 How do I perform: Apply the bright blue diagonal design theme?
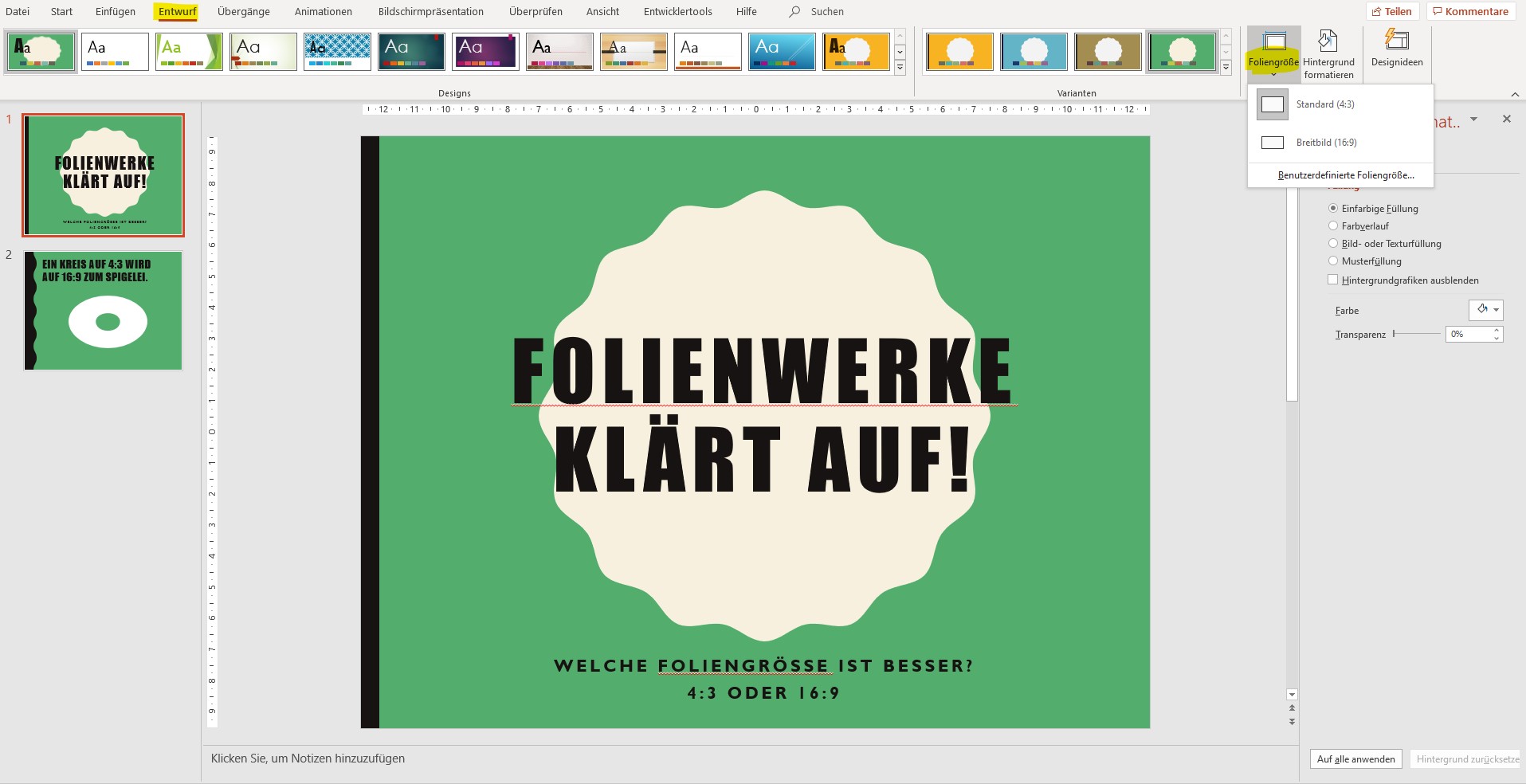[x=782, y=52]
